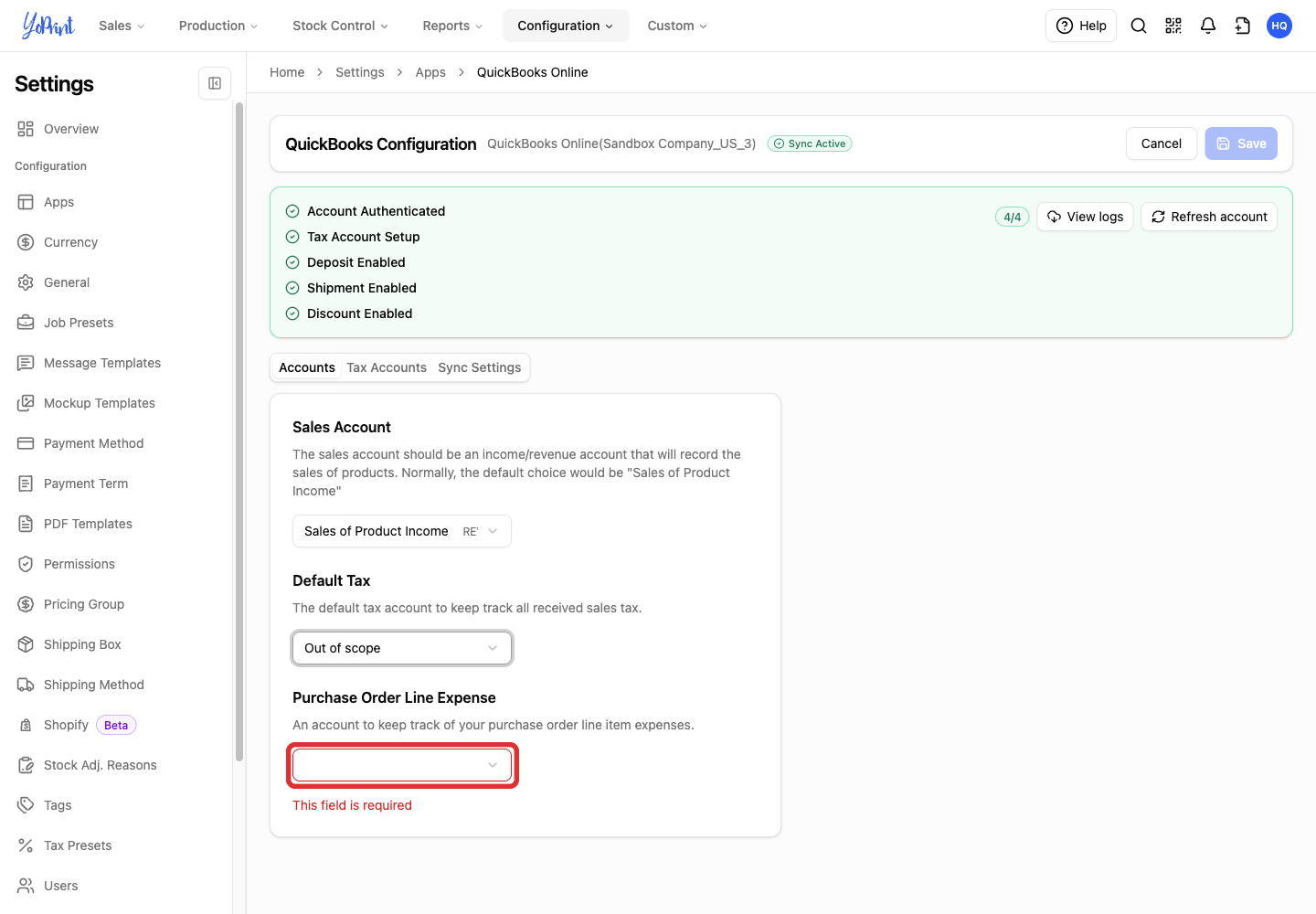Collapse the Settings sidebar panel
Screen dimensions: 1316x914
215,83
